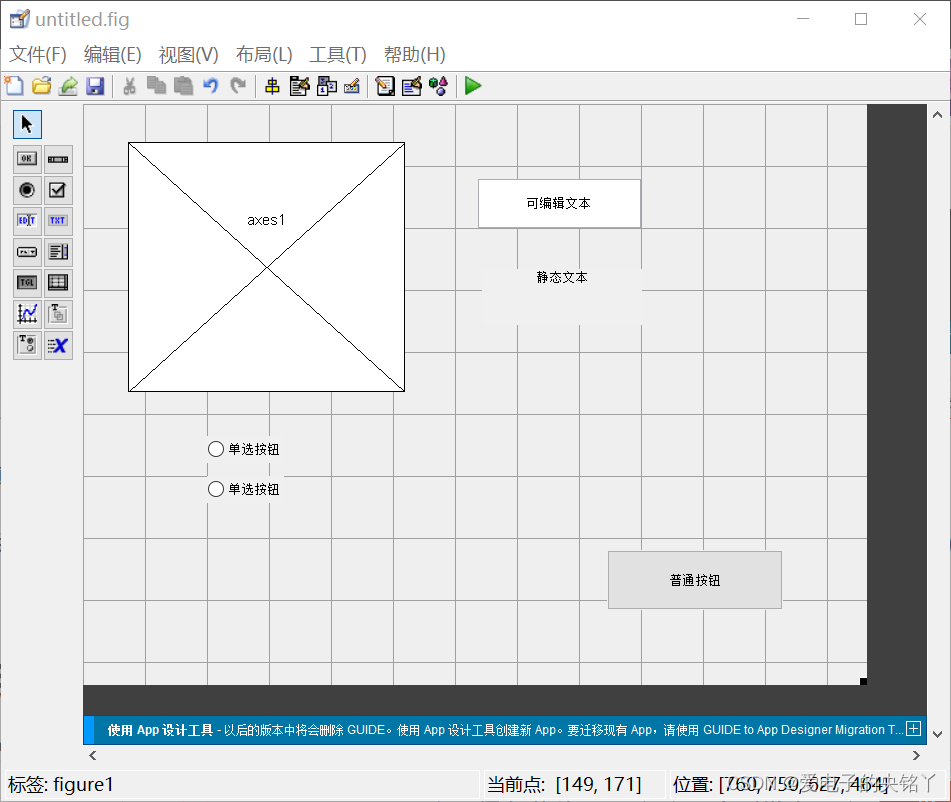Expand the App Designer notice banner

913,729
